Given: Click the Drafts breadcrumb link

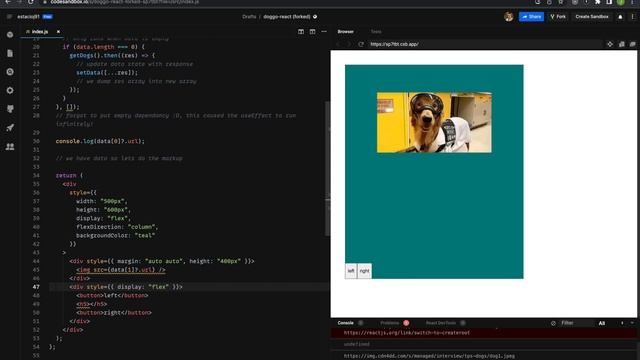Looking at the screenshot, I should pos(249,17).
